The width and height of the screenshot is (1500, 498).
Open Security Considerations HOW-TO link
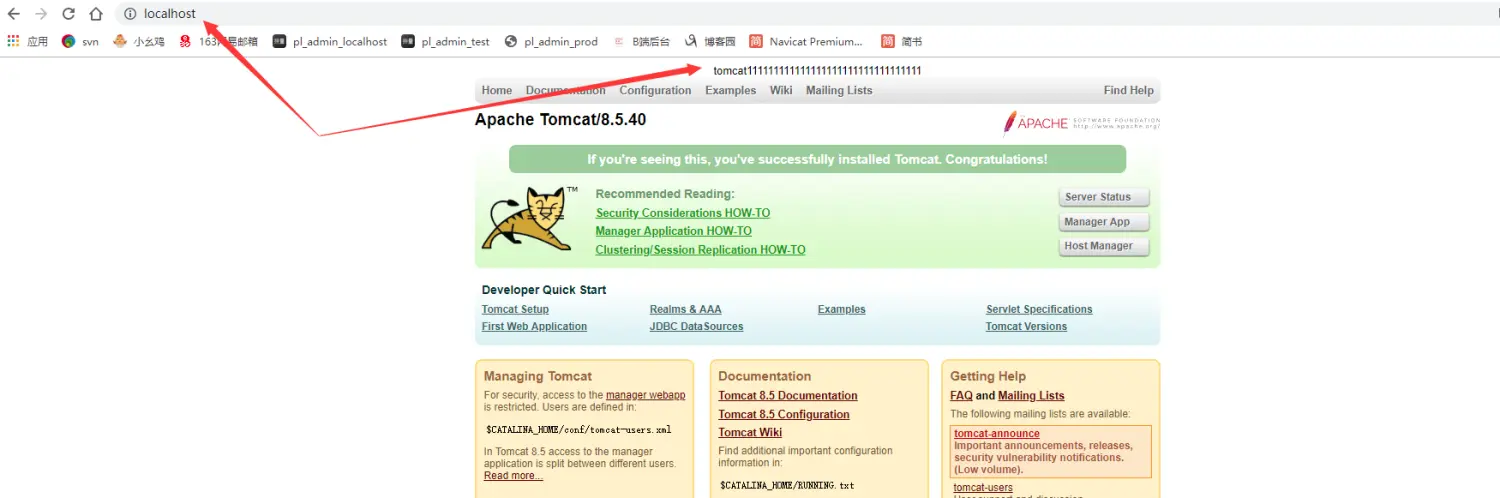[683, 213]
